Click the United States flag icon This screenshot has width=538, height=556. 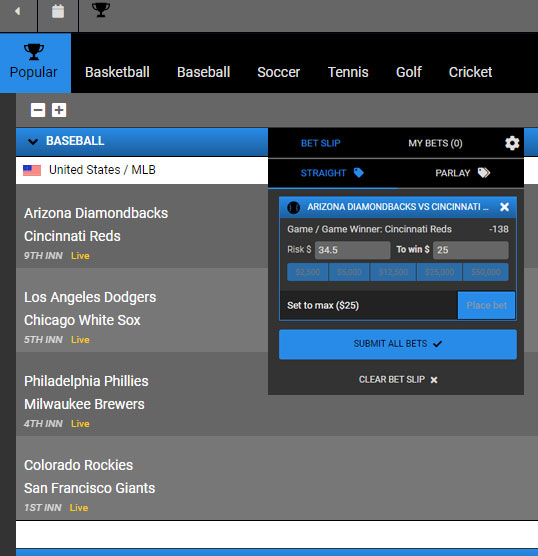[x=32, y=170]
